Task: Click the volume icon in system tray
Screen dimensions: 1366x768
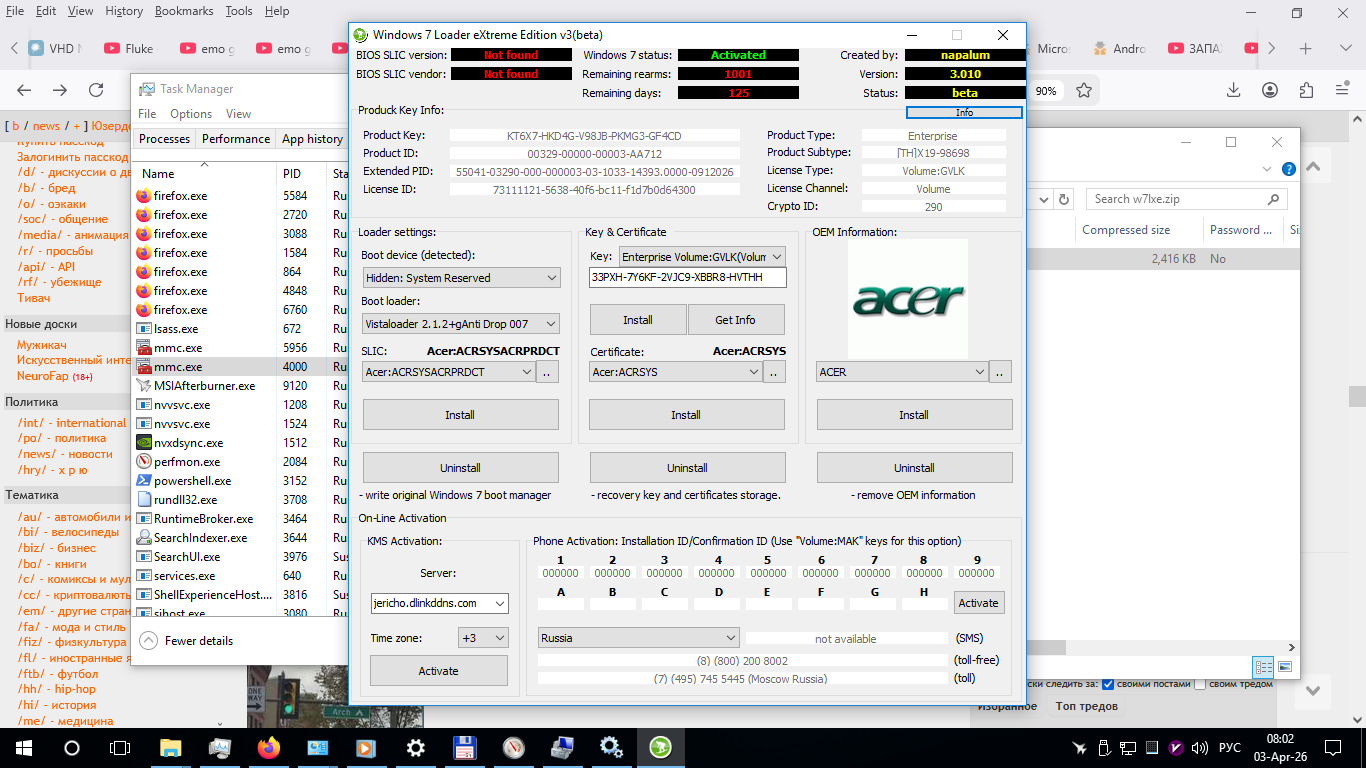Action: point(1201,747)
